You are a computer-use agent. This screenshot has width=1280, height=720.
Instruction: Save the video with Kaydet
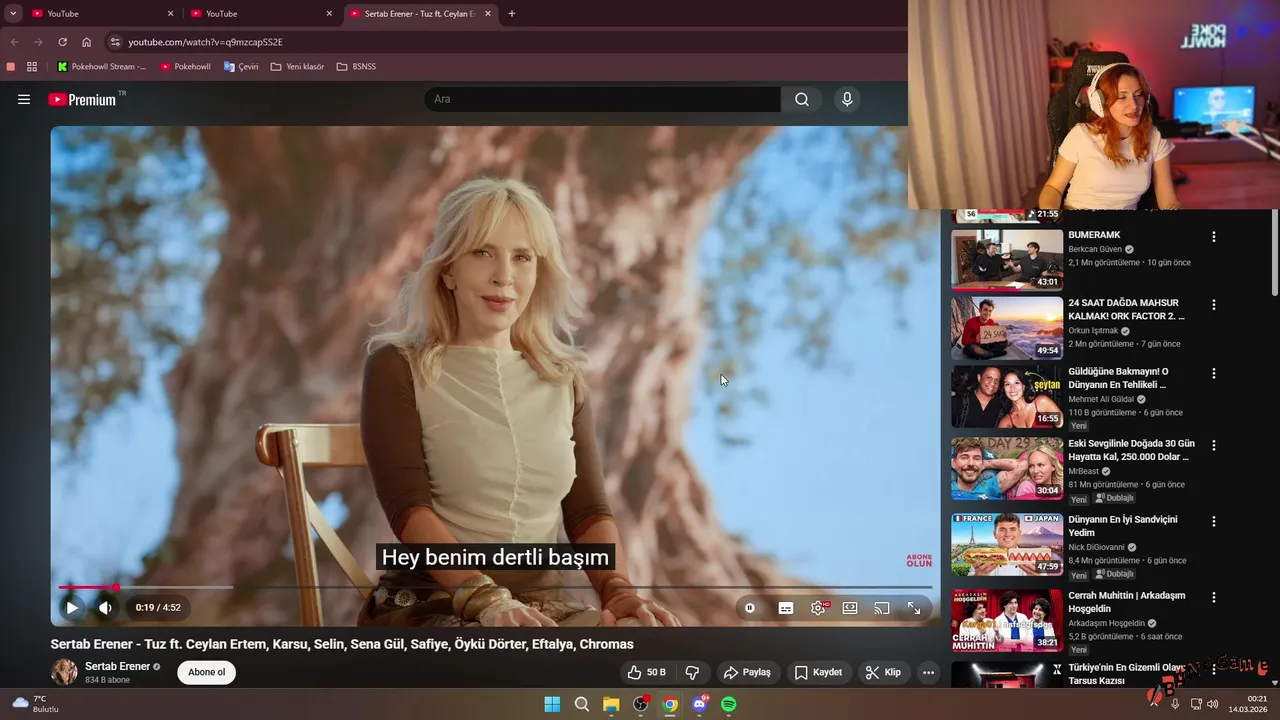tap(818, 672)
